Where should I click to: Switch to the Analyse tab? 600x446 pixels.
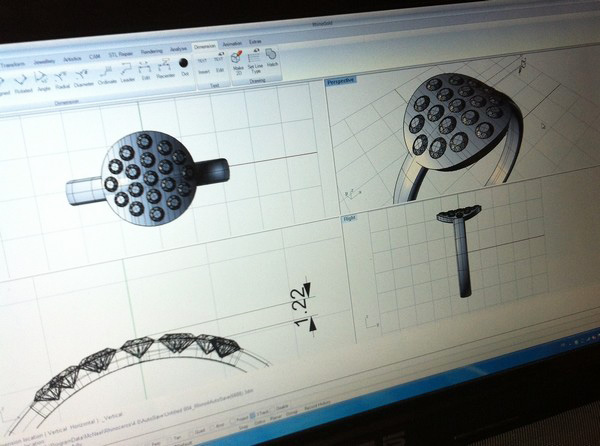click(179, 50)
